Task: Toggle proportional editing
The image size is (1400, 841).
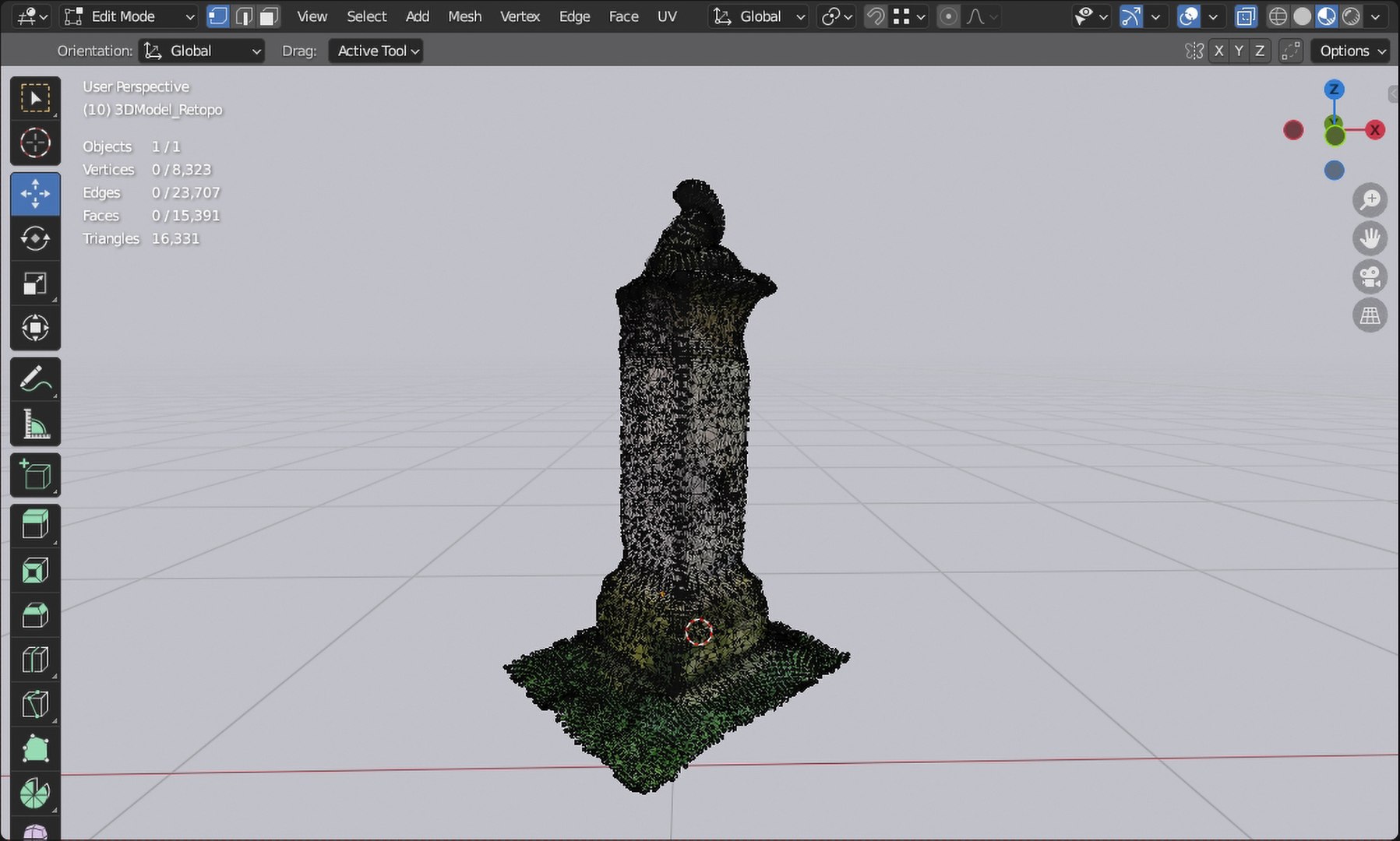Action: tap(948, 16)
